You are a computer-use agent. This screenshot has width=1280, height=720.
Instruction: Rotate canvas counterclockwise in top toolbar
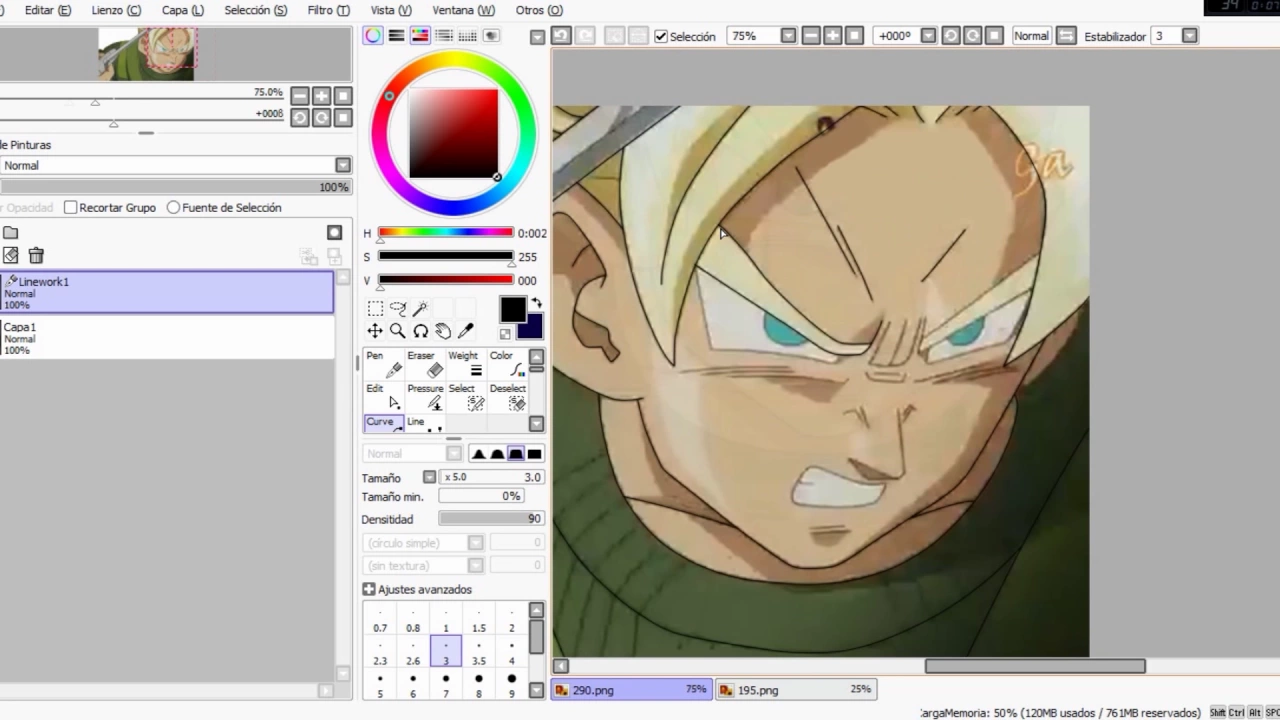point(950,36)
